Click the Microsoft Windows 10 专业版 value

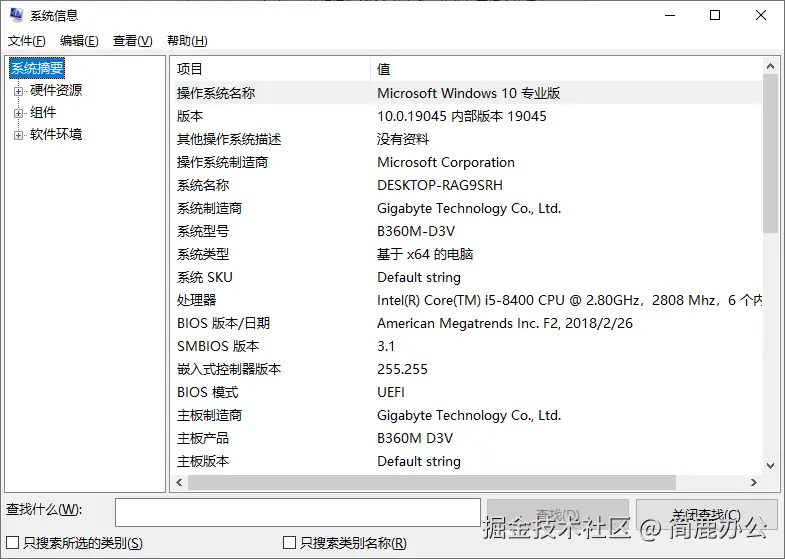(468, 93)
